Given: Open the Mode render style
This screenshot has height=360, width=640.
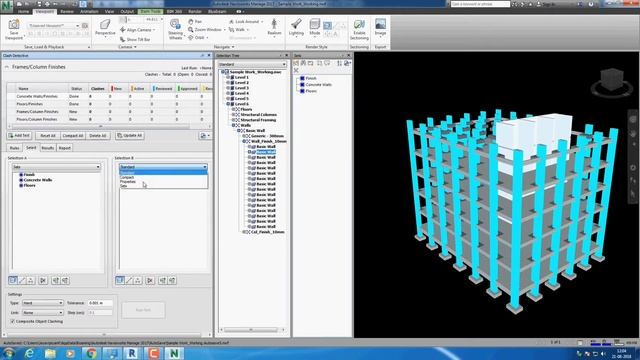Looking at the screenshot, I should [315, 27].
